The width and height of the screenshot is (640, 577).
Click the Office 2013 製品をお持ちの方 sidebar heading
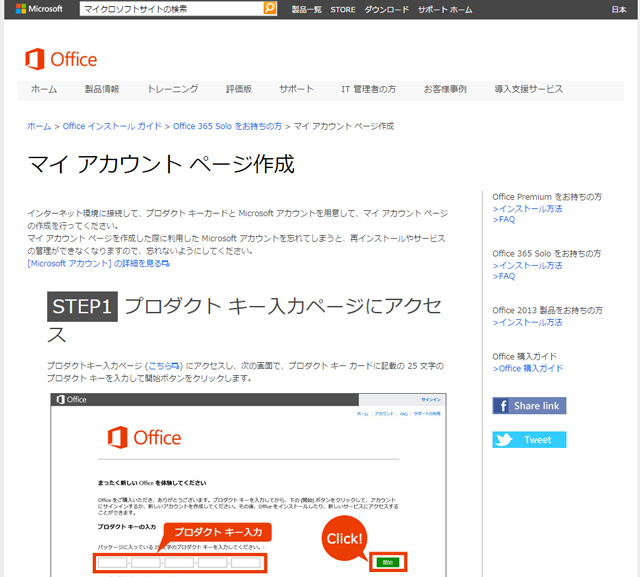(x=547, y=310)
